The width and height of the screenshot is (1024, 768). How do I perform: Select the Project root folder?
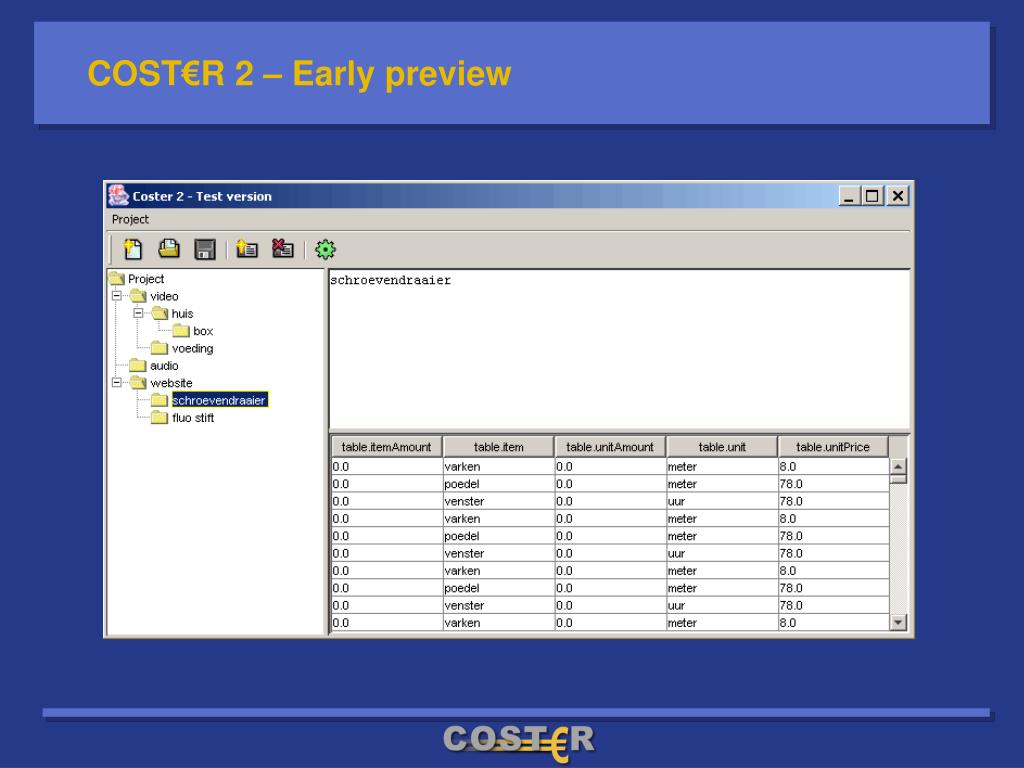click(146, 279)
